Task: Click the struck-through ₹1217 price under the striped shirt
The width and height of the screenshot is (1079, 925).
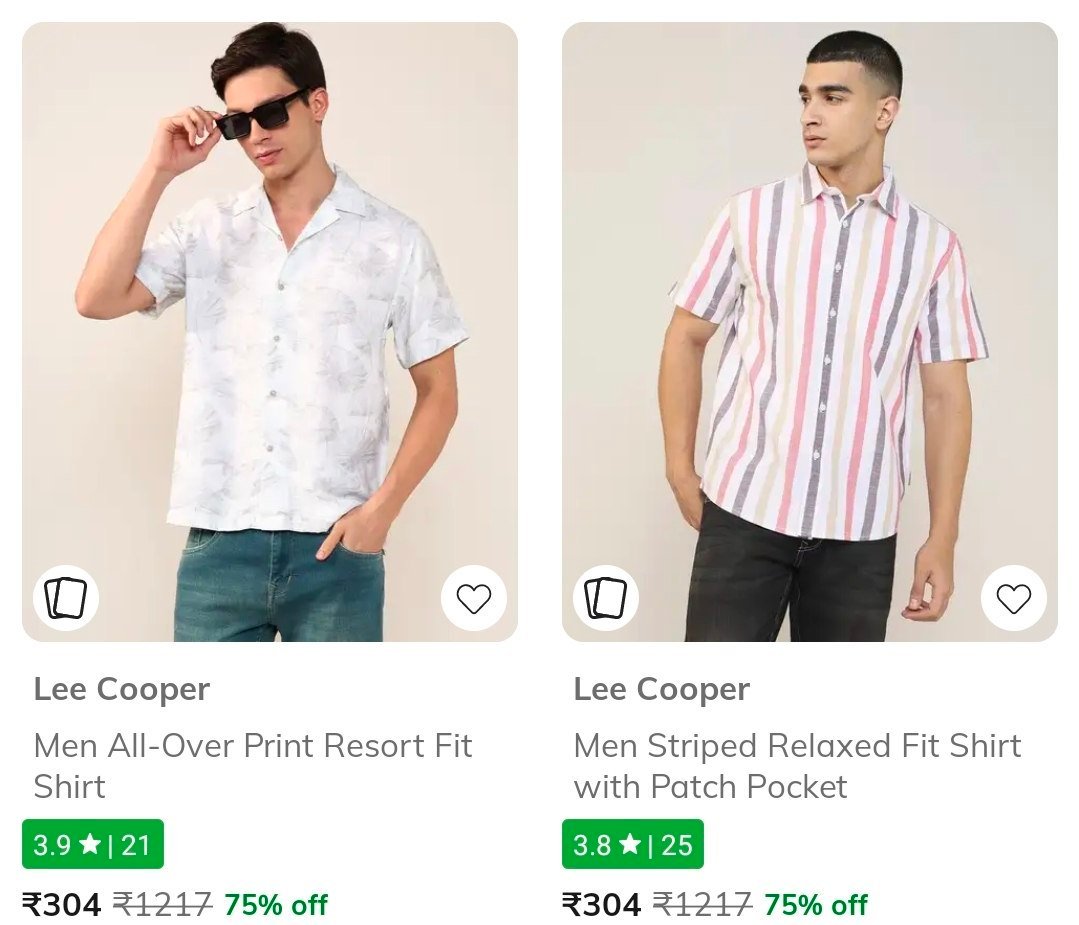Action: click(x=702, y=905)
